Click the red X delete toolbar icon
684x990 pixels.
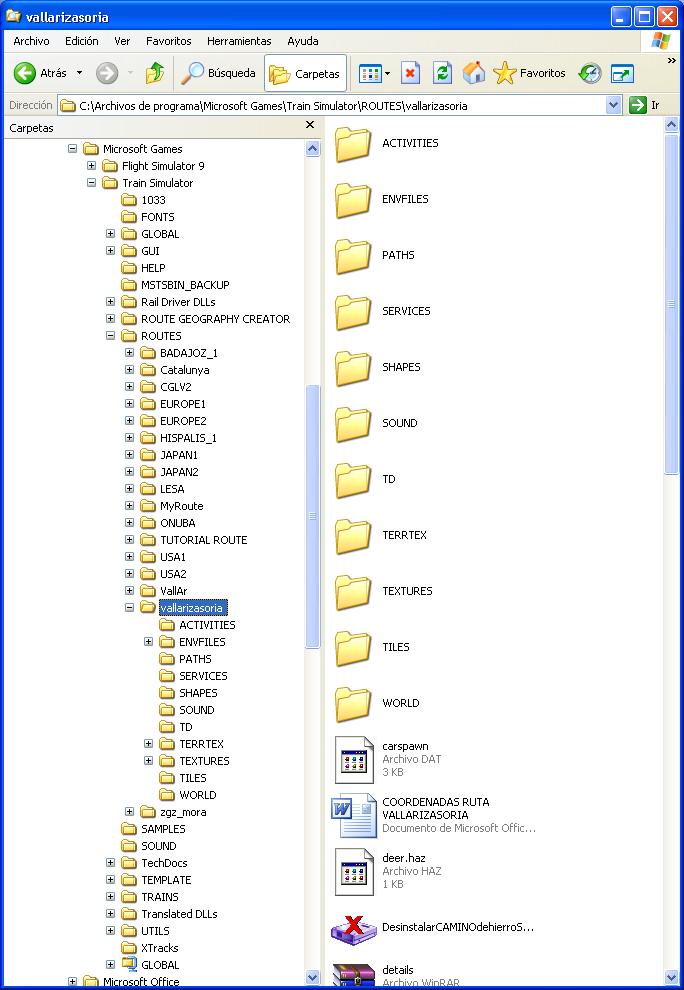click(410, 73)
